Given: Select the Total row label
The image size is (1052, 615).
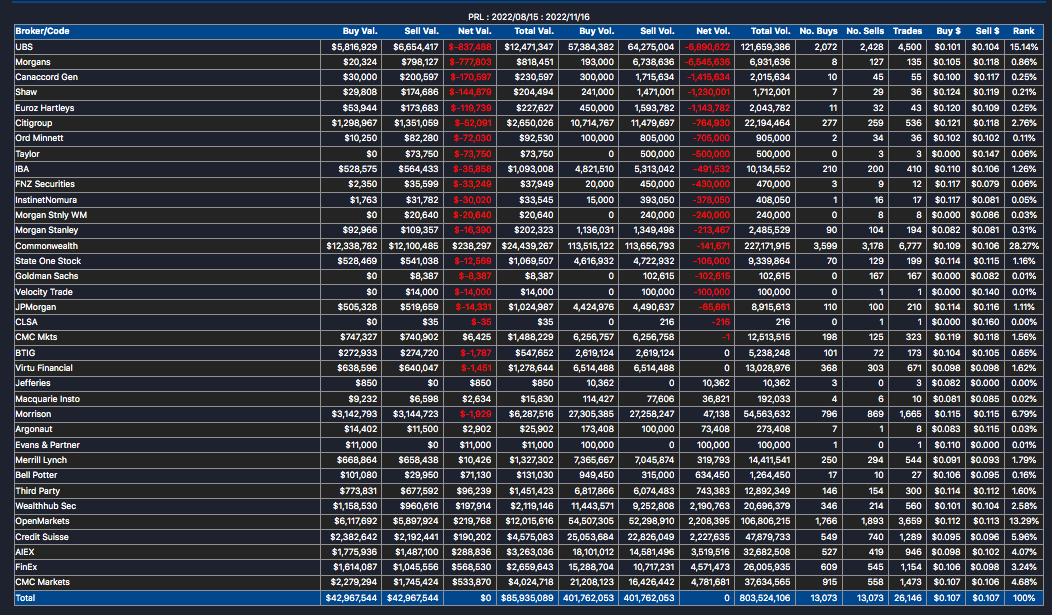Looking at the screenshot, I should pyautogui.click(x=25, y=598).
